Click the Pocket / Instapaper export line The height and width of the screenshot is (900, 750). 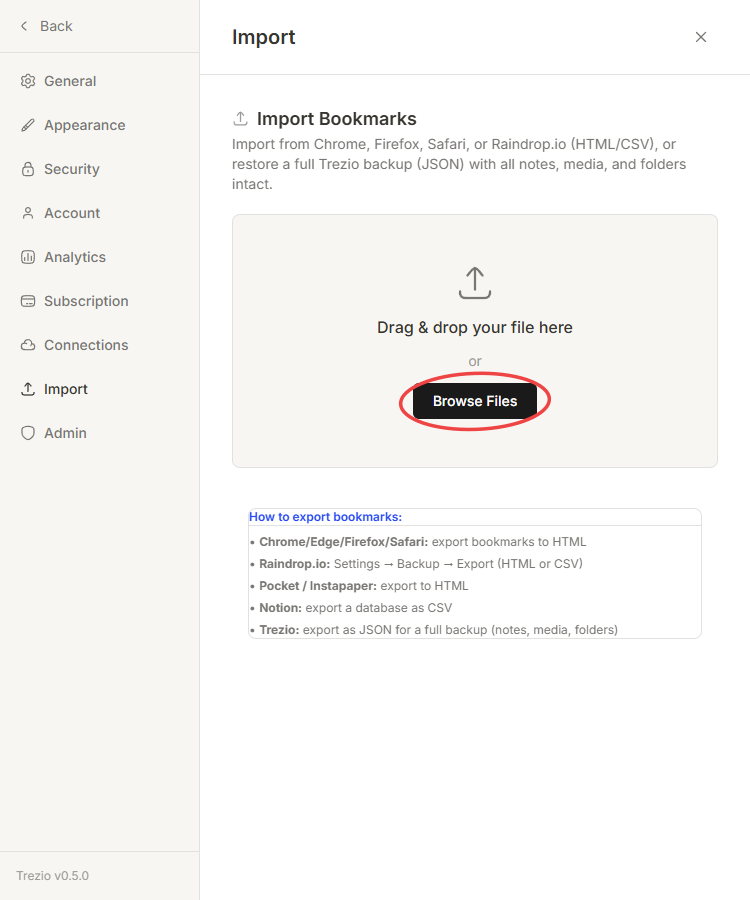[x=359, y=585]
